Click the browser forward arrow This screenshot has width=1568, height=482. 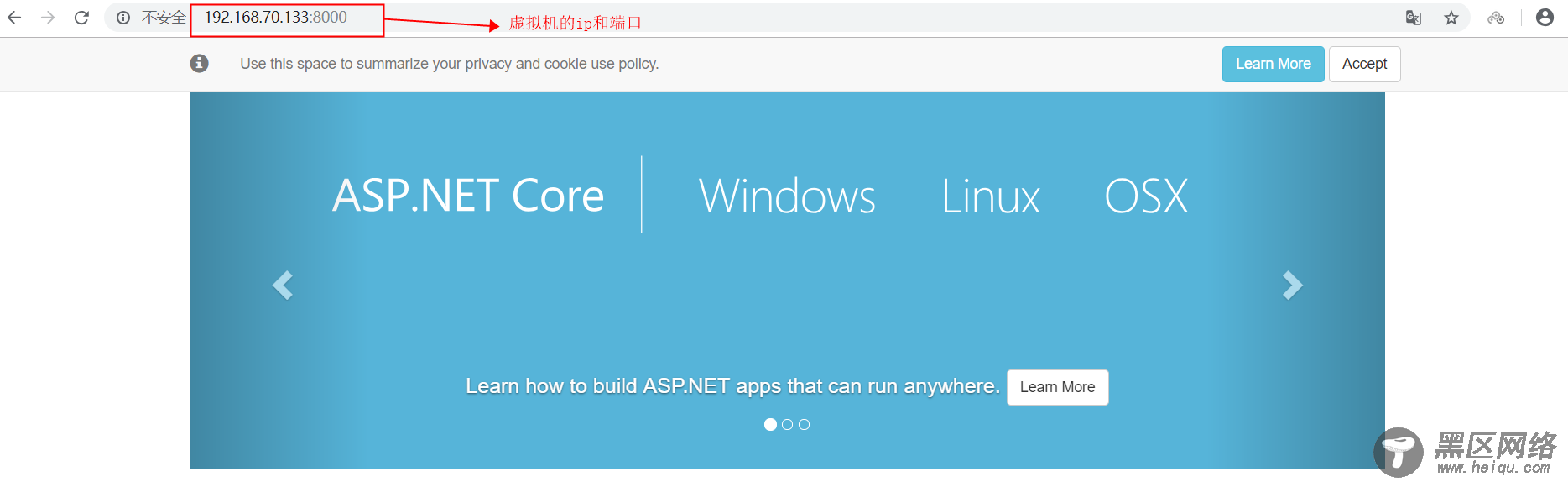[x=48, y=18]
